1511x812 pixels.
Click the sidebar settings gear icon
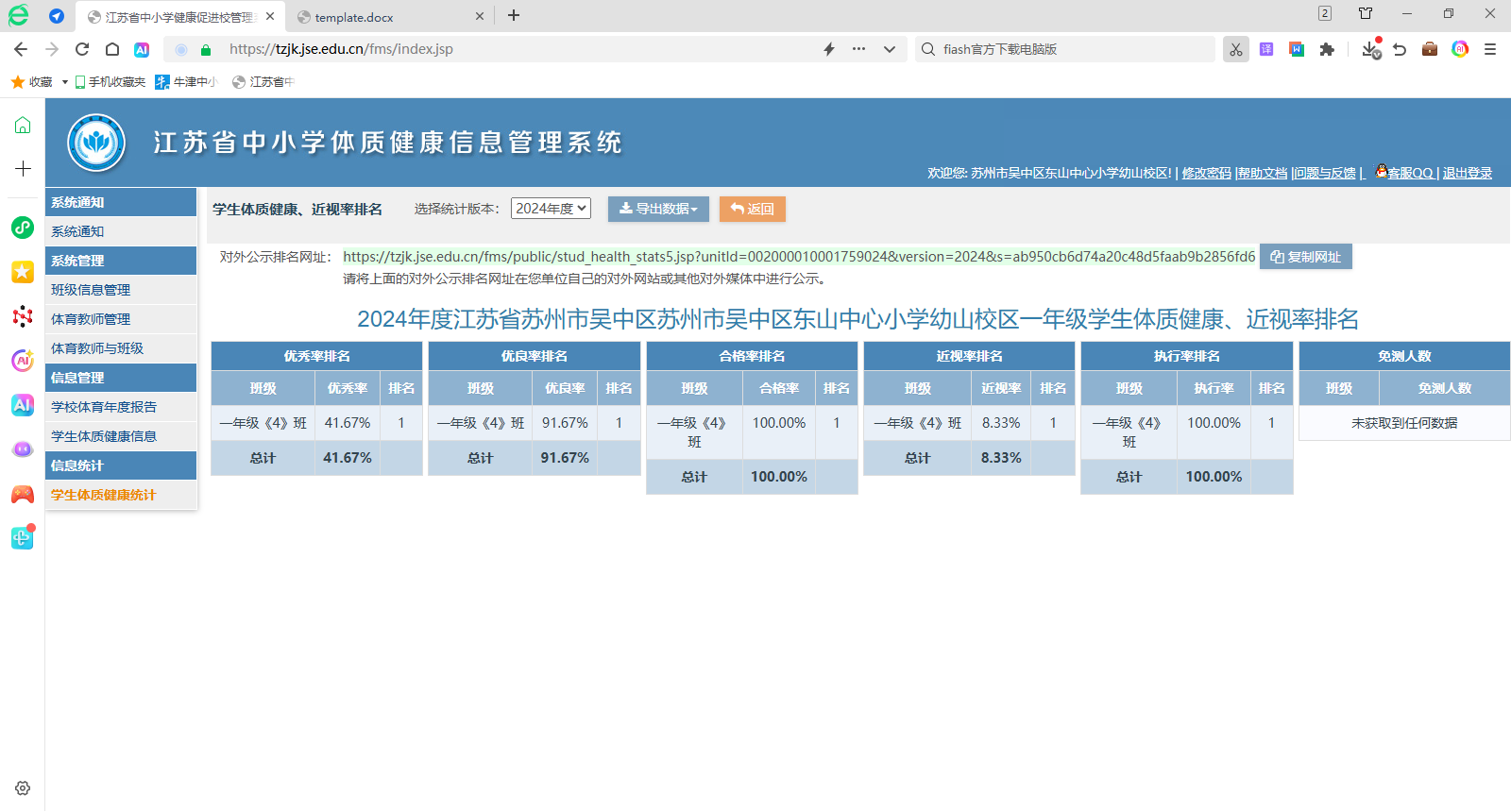(23, 787)
